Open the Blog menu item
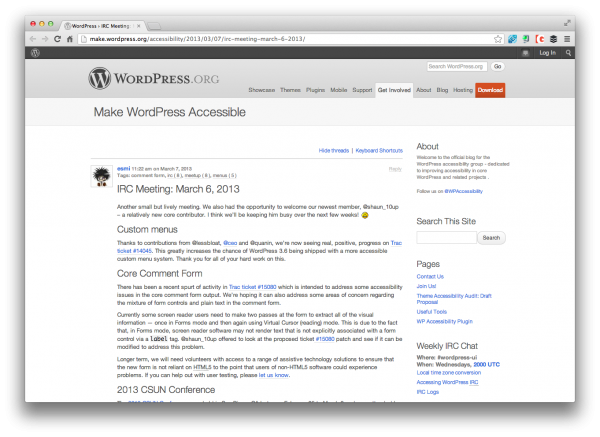Viewport: 600px width, 437px height. pos(442,90)
